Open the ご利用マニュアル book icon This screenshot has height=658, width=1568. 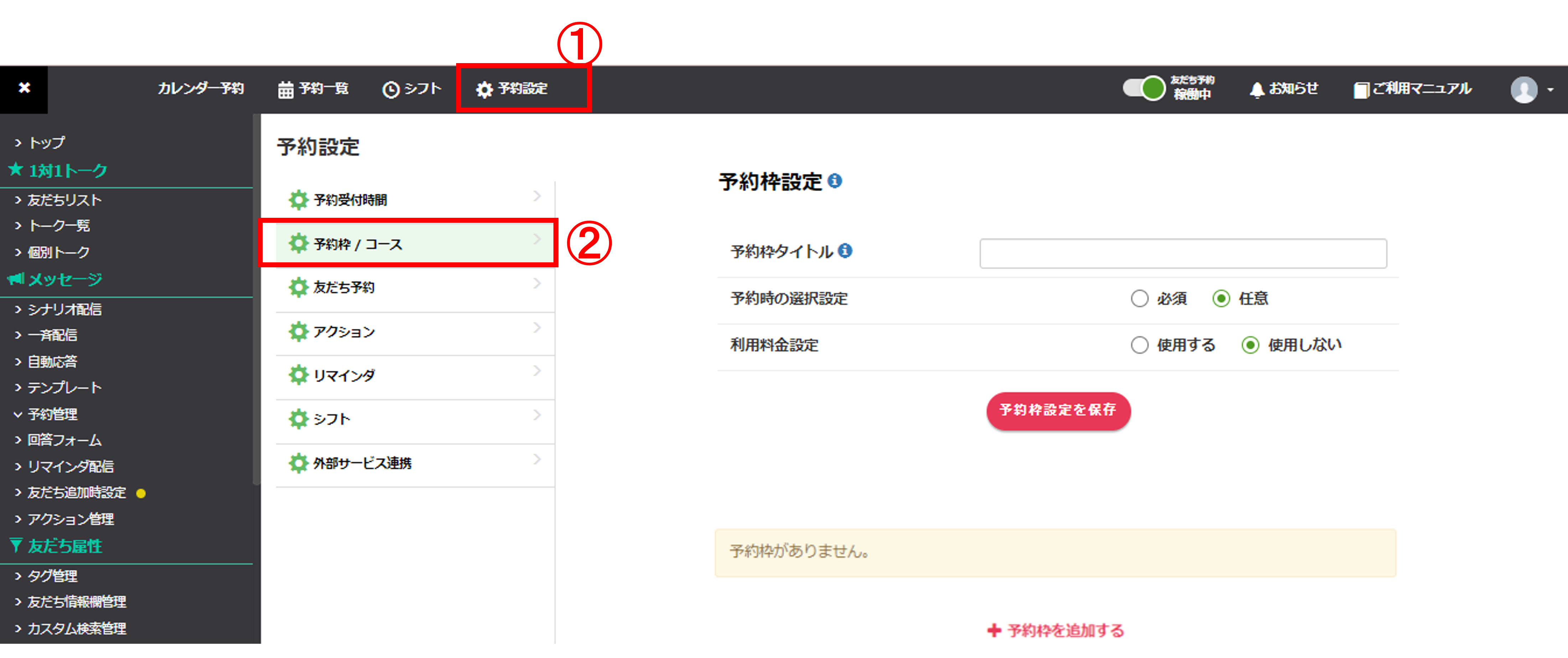(x=1361, y=90)
